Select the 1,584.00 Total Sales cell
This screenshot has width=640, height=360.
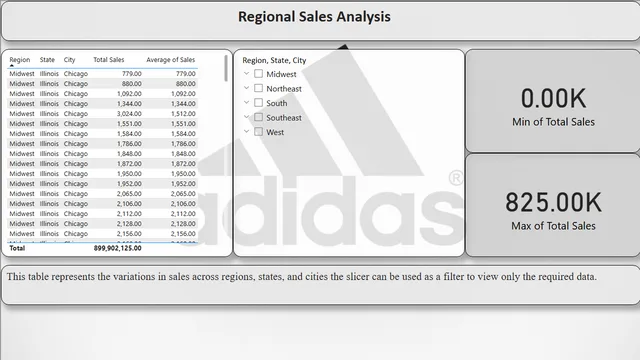129,134
